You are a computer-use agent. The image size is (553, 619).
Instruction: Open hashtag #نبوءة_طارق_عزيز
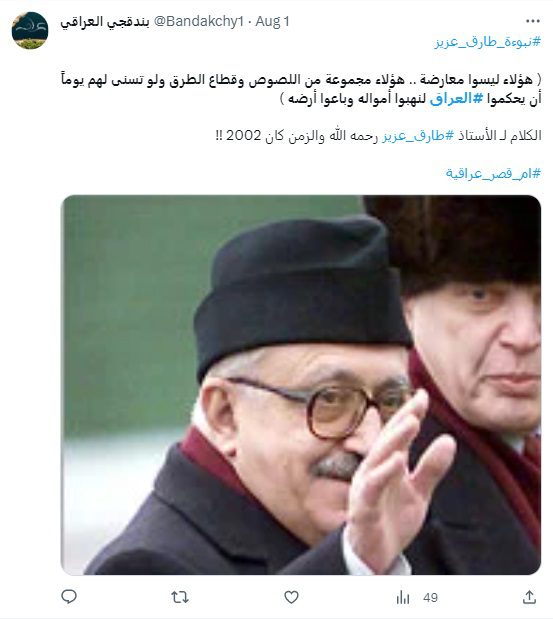coord(487,41)
